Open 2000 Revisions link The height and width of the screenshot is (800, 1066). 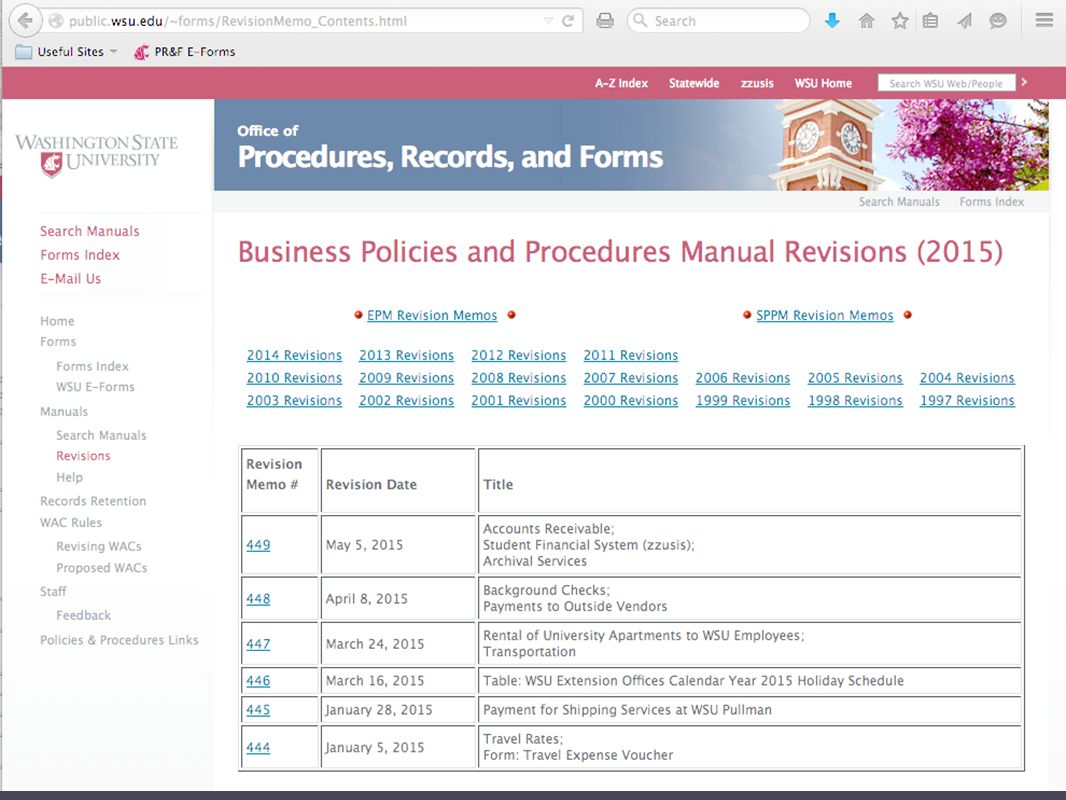(x=631, y=400)
